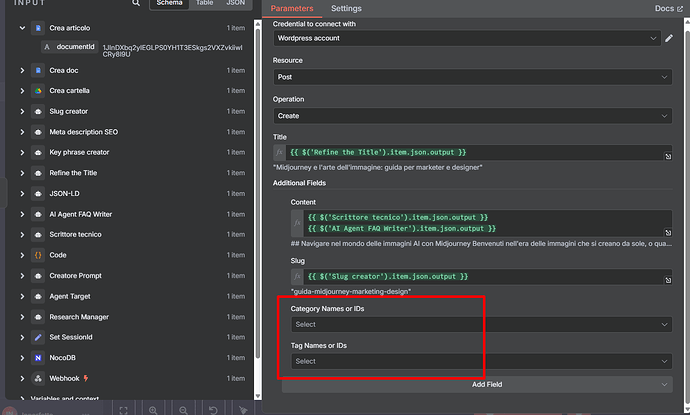Click the AI Agent FAQ Writer icon
The image size is (690, 415).
pyautogui.click(x=38, y=214)
